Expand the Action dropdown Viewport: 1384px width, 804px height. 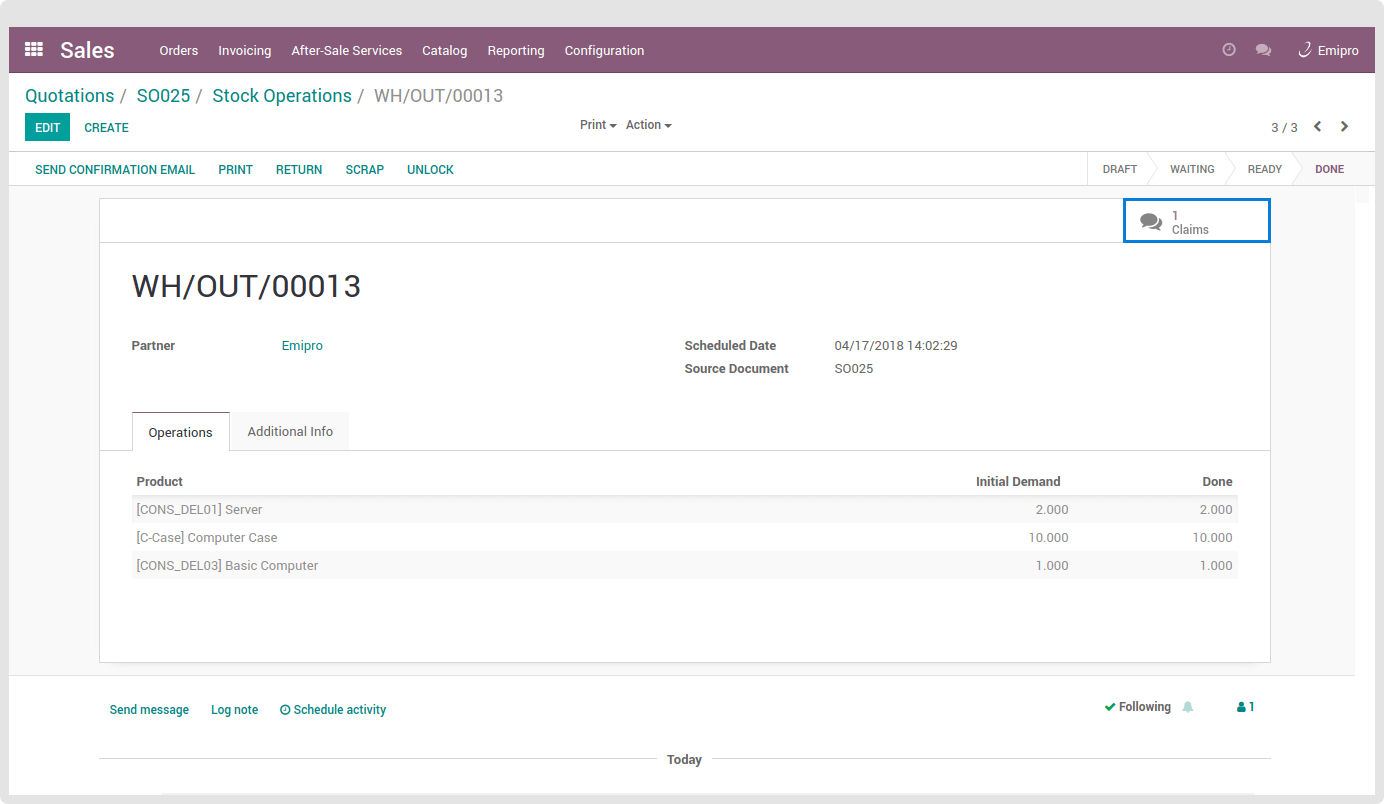(x=648, y=125)
